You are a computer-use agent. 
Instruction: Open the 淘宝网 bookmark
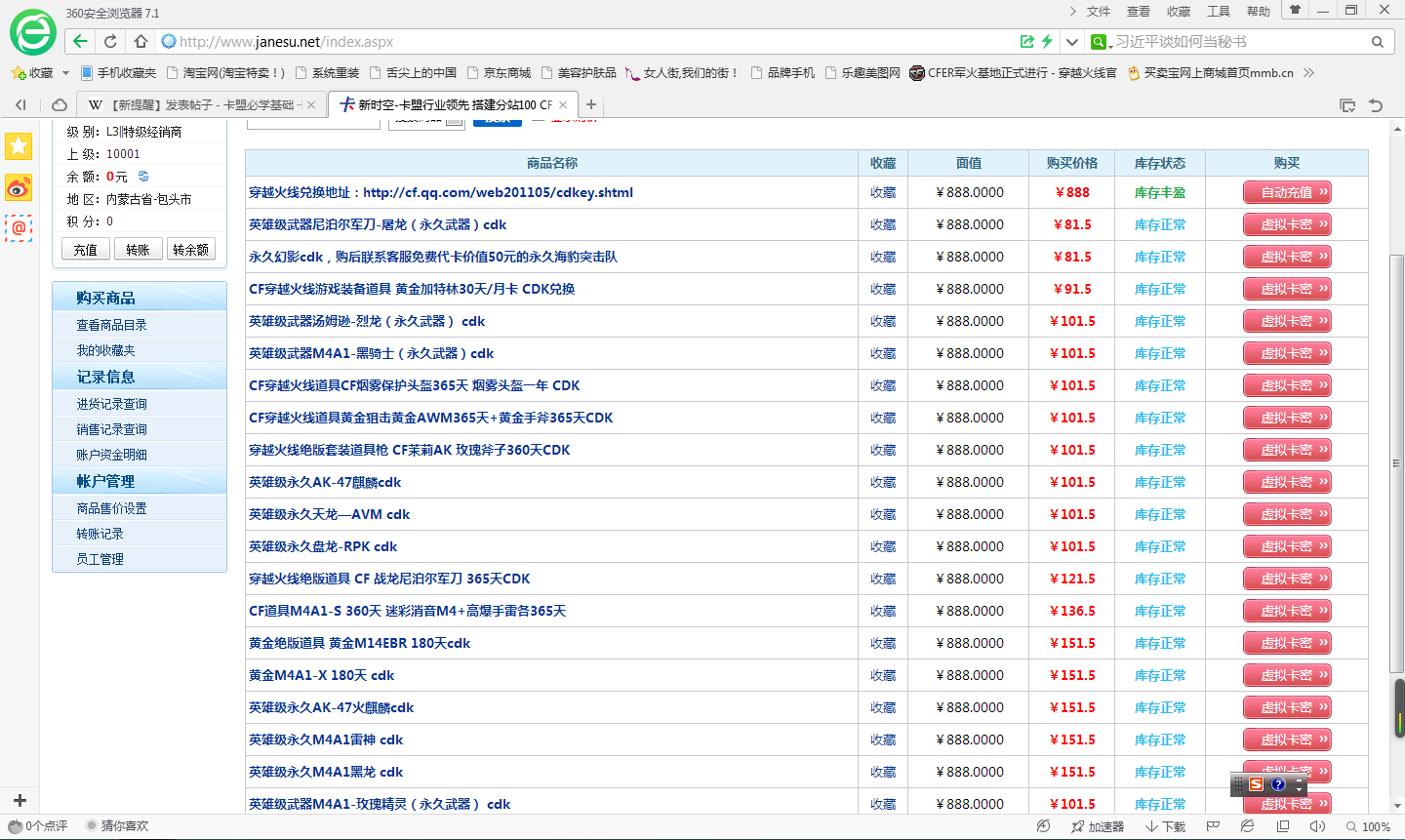click(226, 72)
